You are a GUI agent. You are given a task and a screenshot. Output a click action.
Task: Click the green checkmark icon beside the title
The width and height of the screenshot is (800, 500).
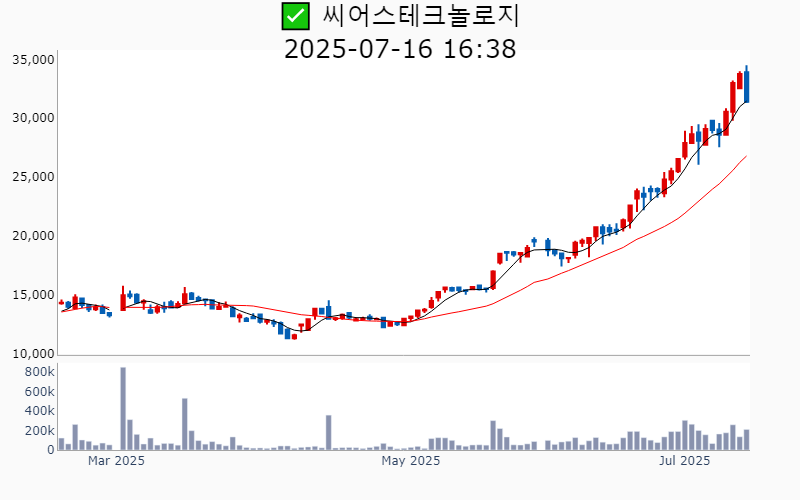click(x=295, y=16)
